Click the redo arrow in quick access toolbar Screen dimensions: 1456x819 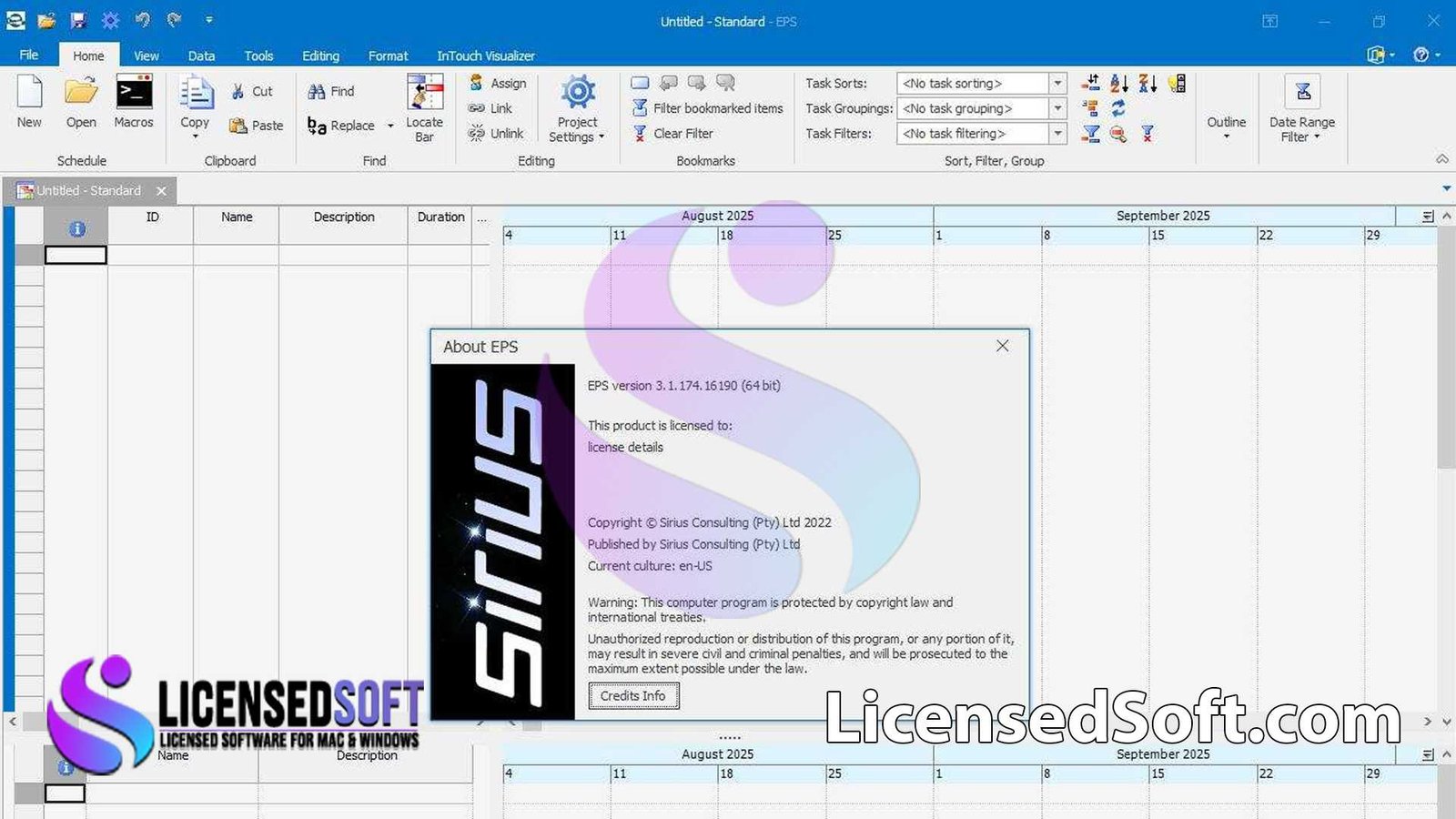(174, 20)
